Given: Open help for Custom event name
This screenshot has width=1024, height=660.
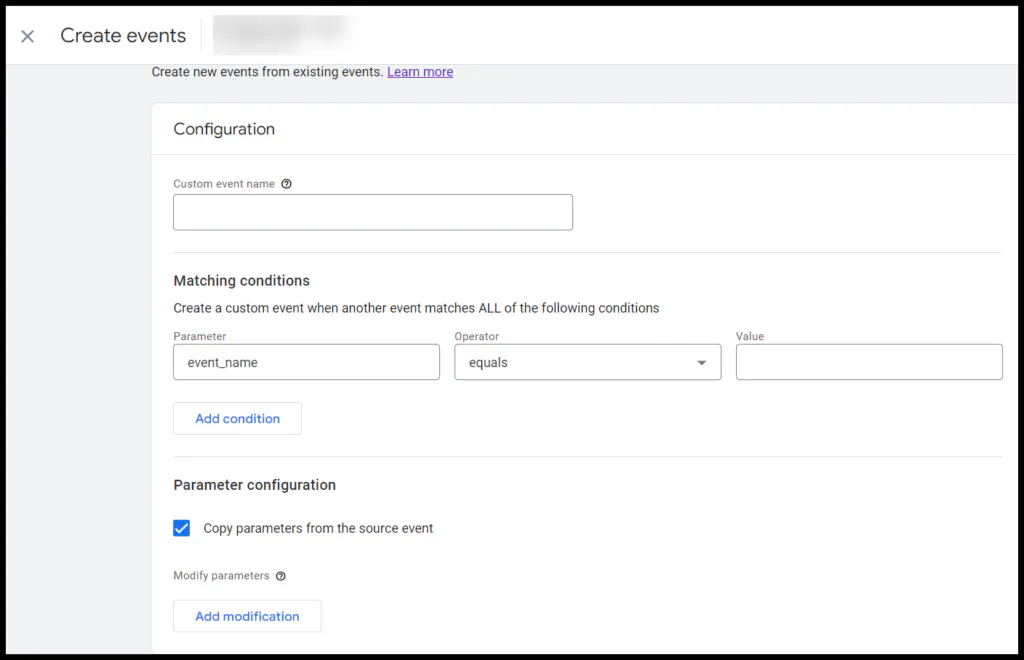Looking at the screenshot, I should point(286,184).
